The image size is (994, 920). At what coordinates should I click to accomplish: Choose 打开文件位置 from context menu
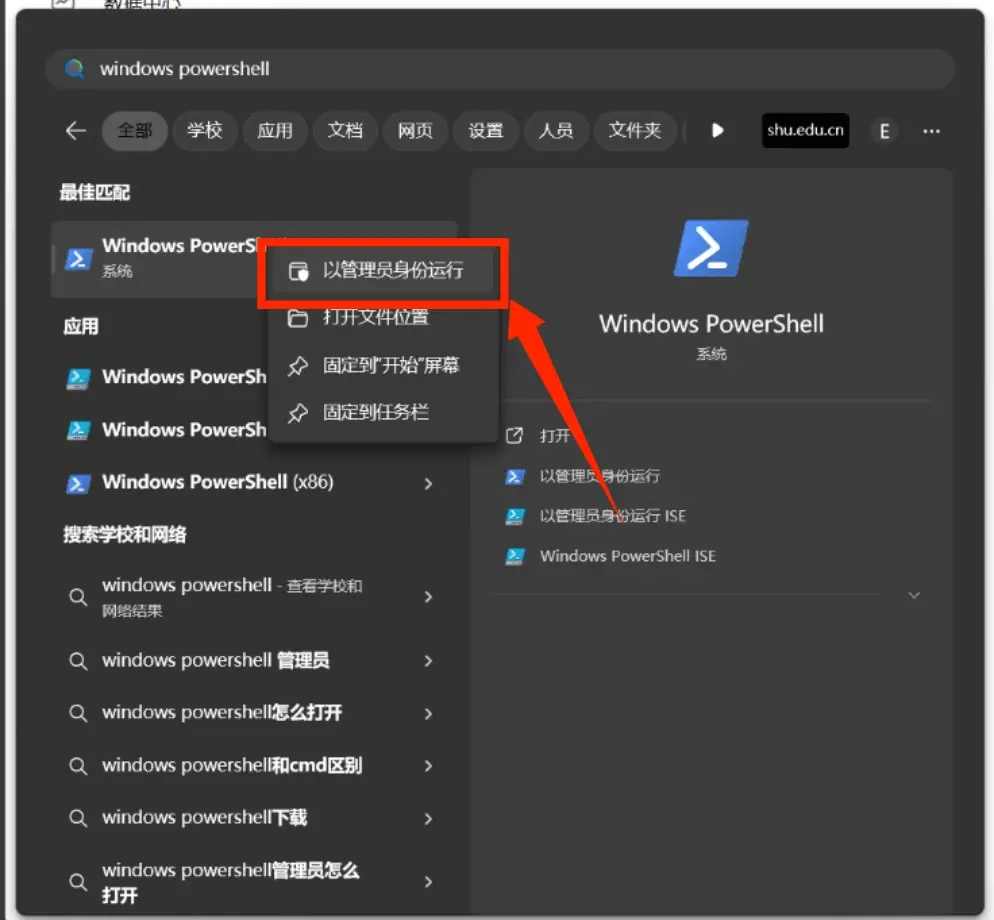pos(382,318)
